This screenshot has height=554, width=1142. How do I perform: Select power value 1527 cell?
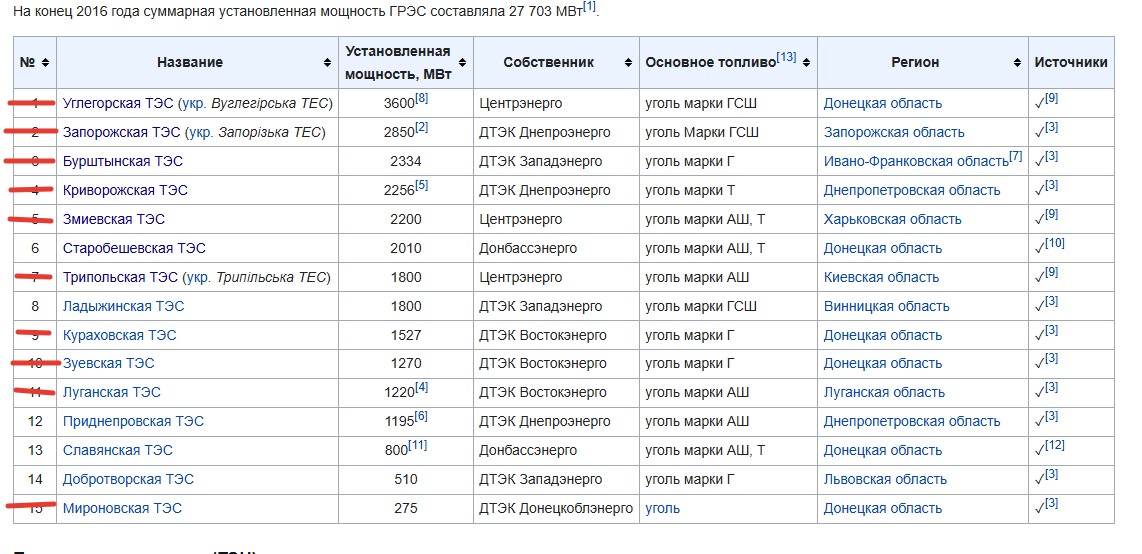(406, 336)
